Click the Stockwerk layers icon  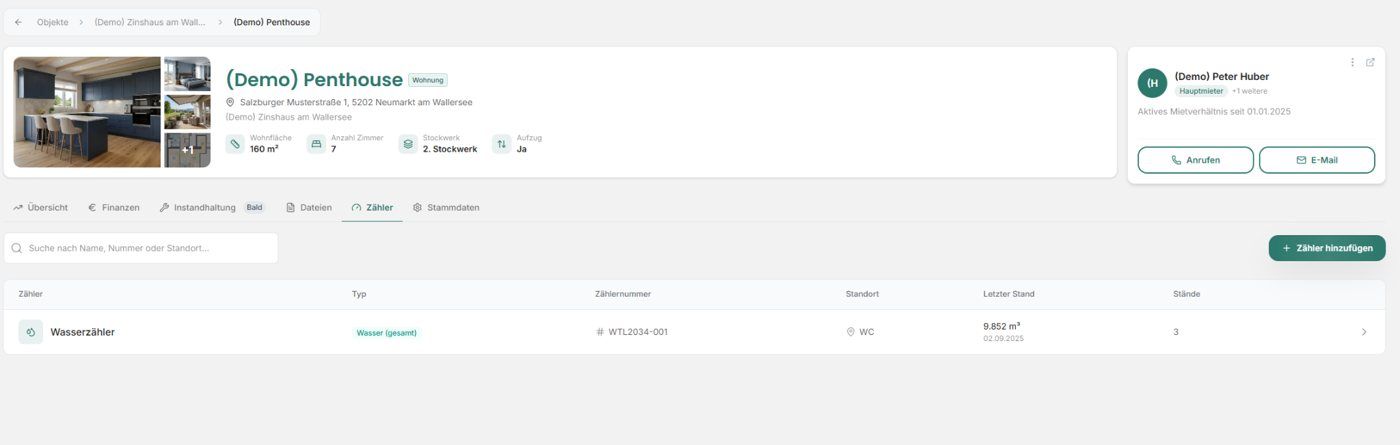[x=408, y=144]
